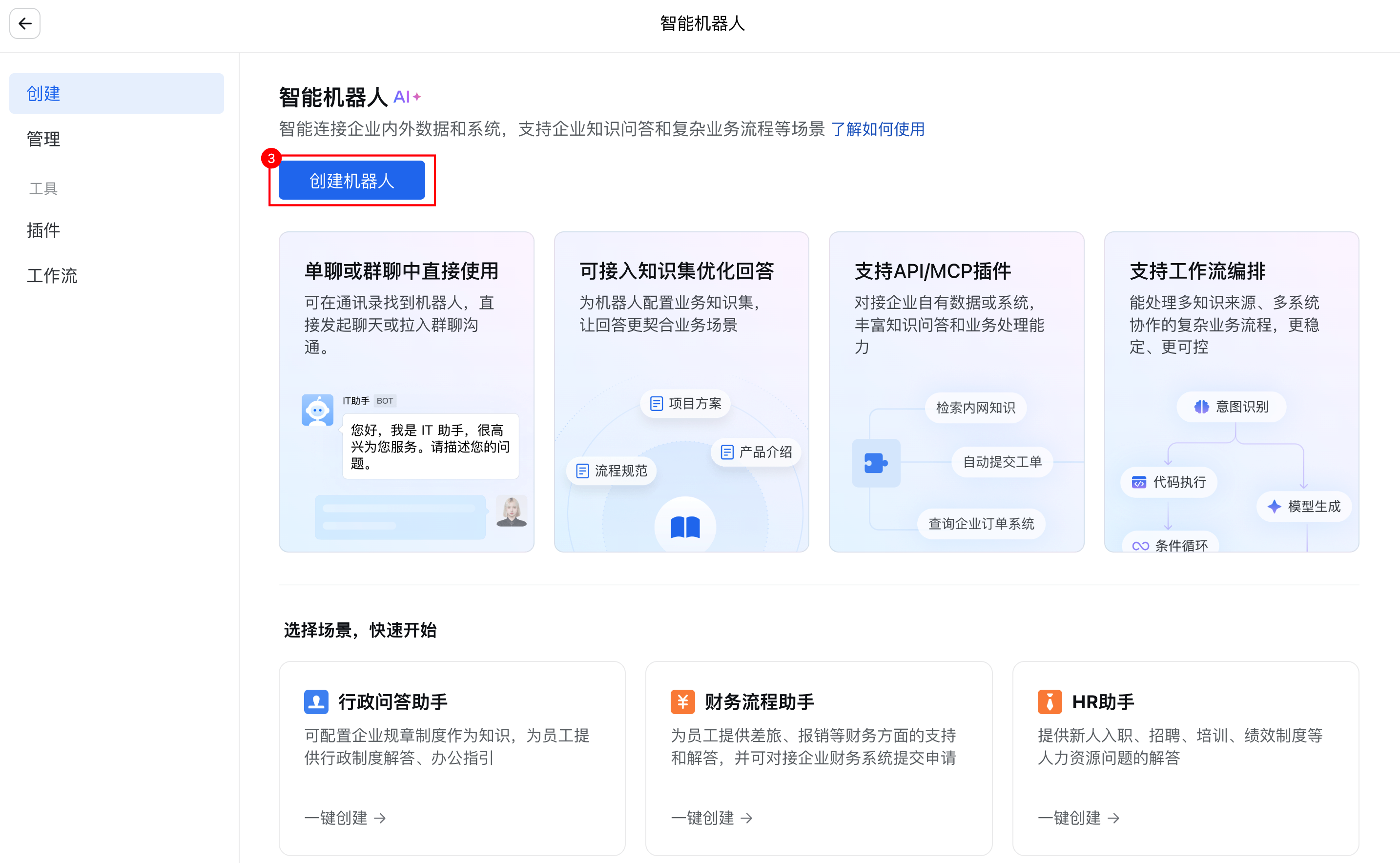
Task: Click the 流程规范 document chip
Action: (x=611, y=471)
